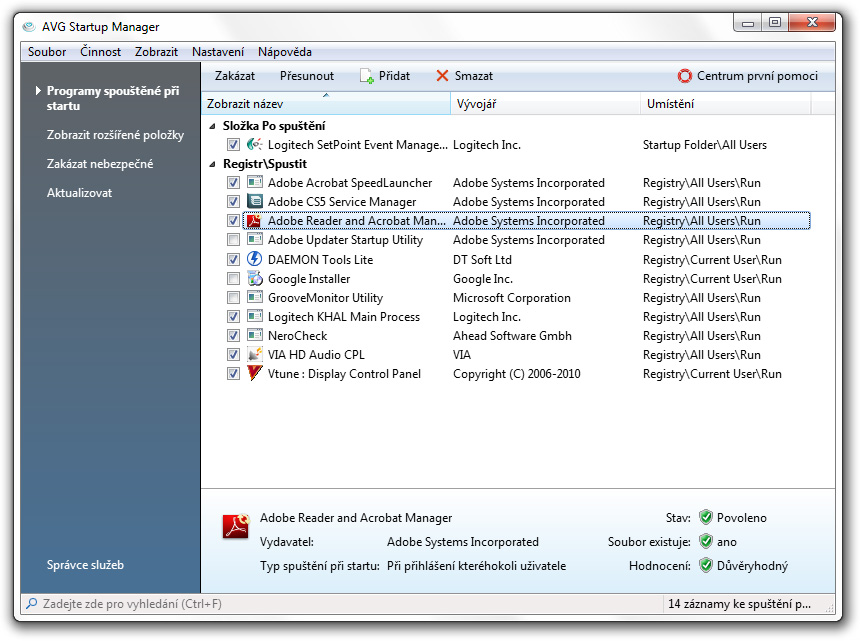Uncheck the NeroCheck checkbox

pyautogui.click(x=233, y=336)
